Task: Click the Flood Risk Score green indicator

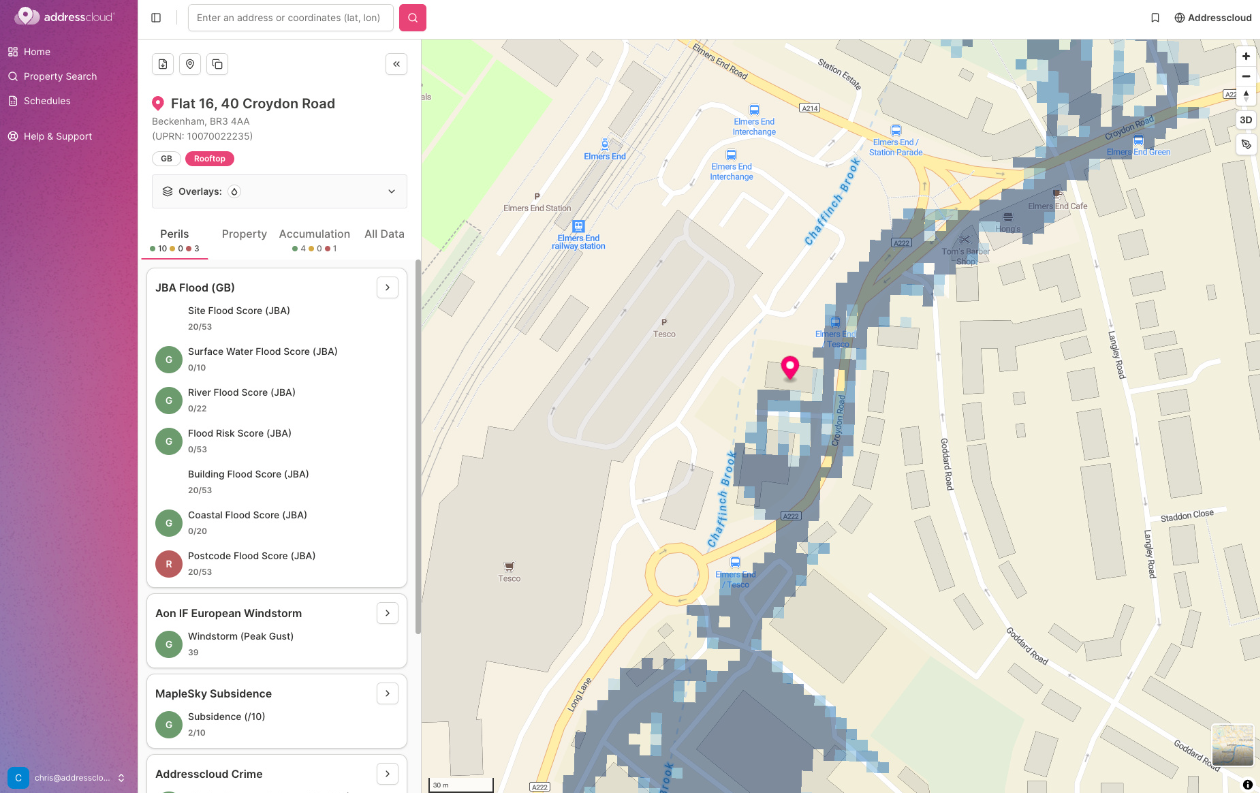Action: click(168, 442)
